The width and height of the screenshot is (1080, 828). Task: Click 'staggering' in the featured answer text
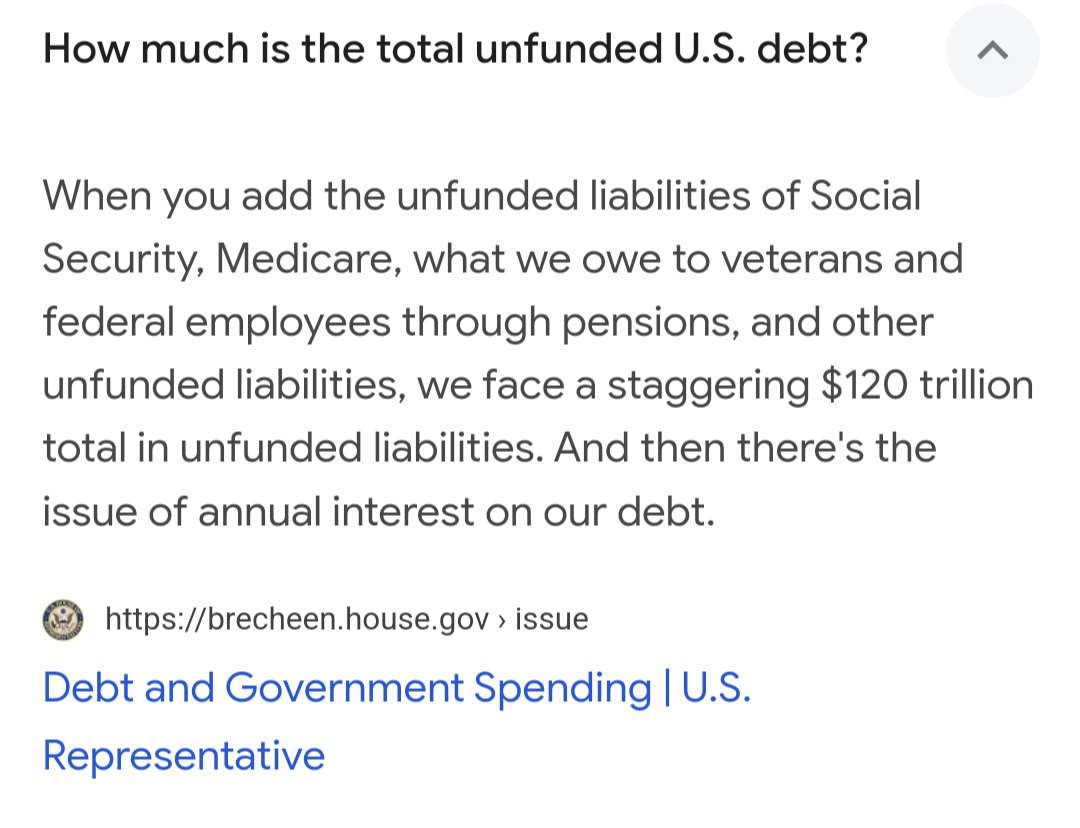[708, 386]
